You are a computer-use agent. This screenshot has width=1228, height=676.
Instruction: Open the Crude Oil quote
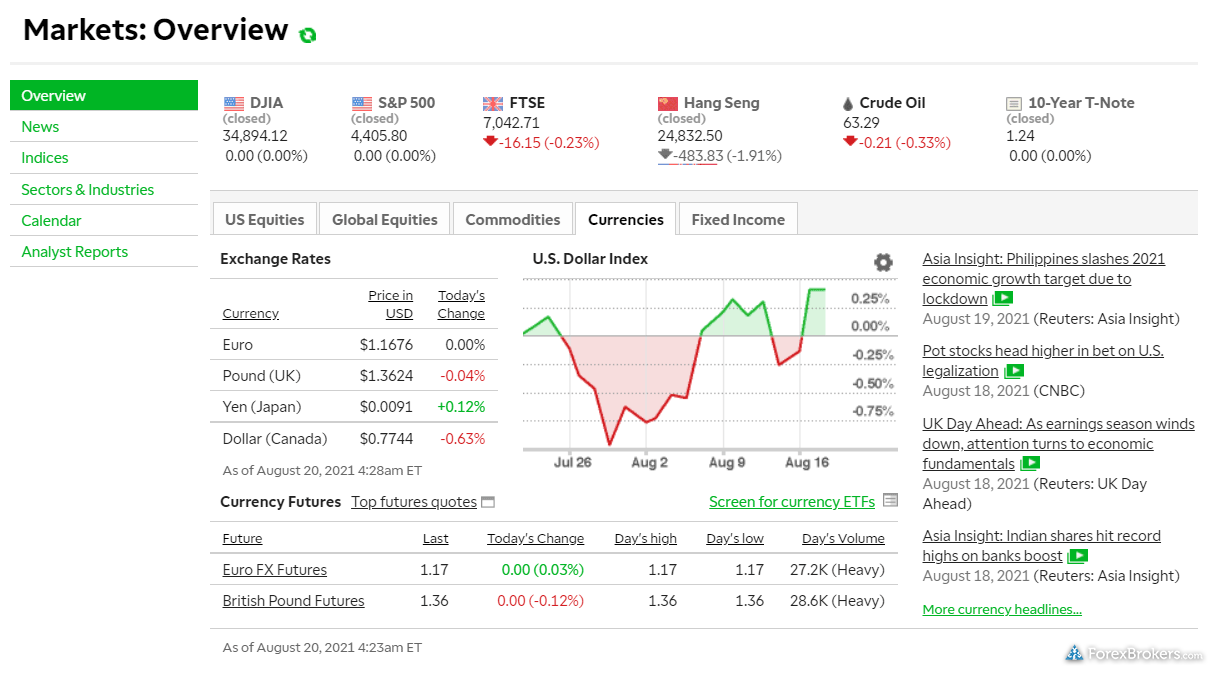pyautogui.click(x=892, y=102)
